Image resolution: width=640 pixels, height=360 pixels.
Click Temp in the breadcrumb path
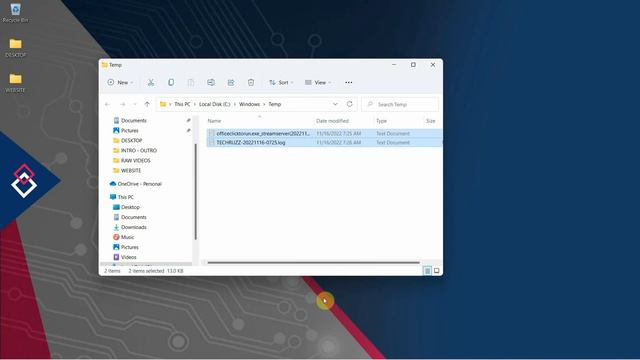275,104
